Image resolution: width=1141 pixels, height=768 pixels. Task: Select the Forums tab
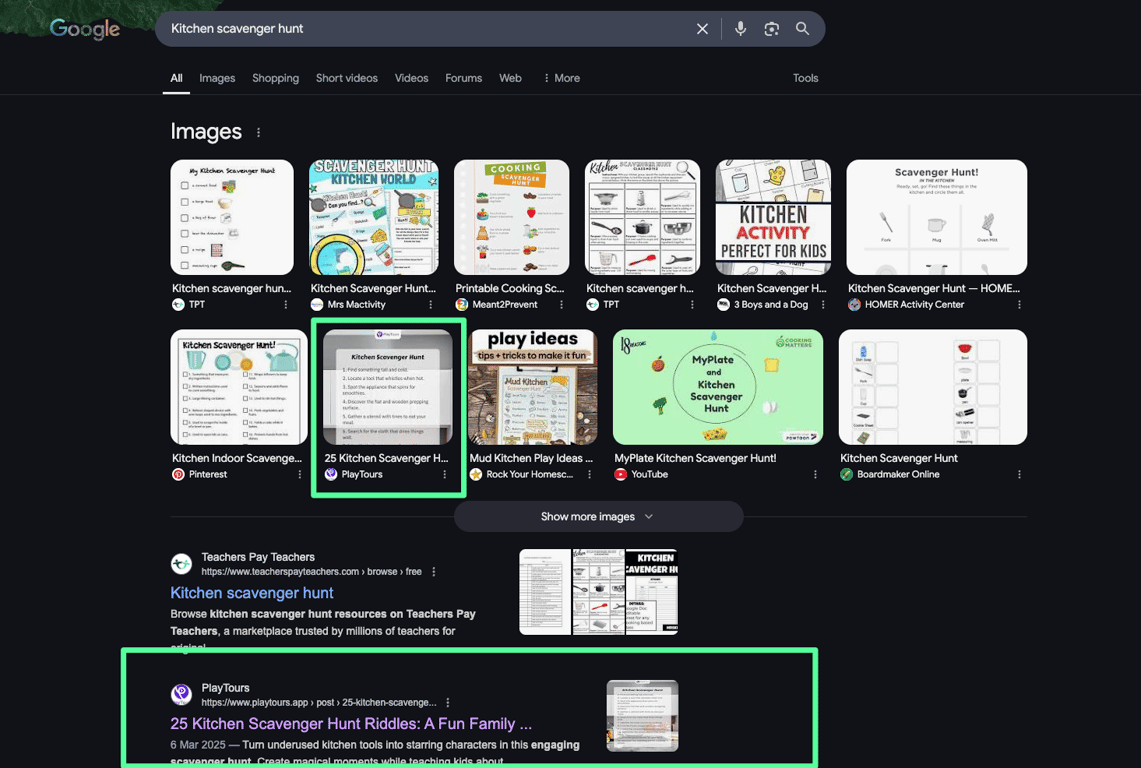[464, 78]
